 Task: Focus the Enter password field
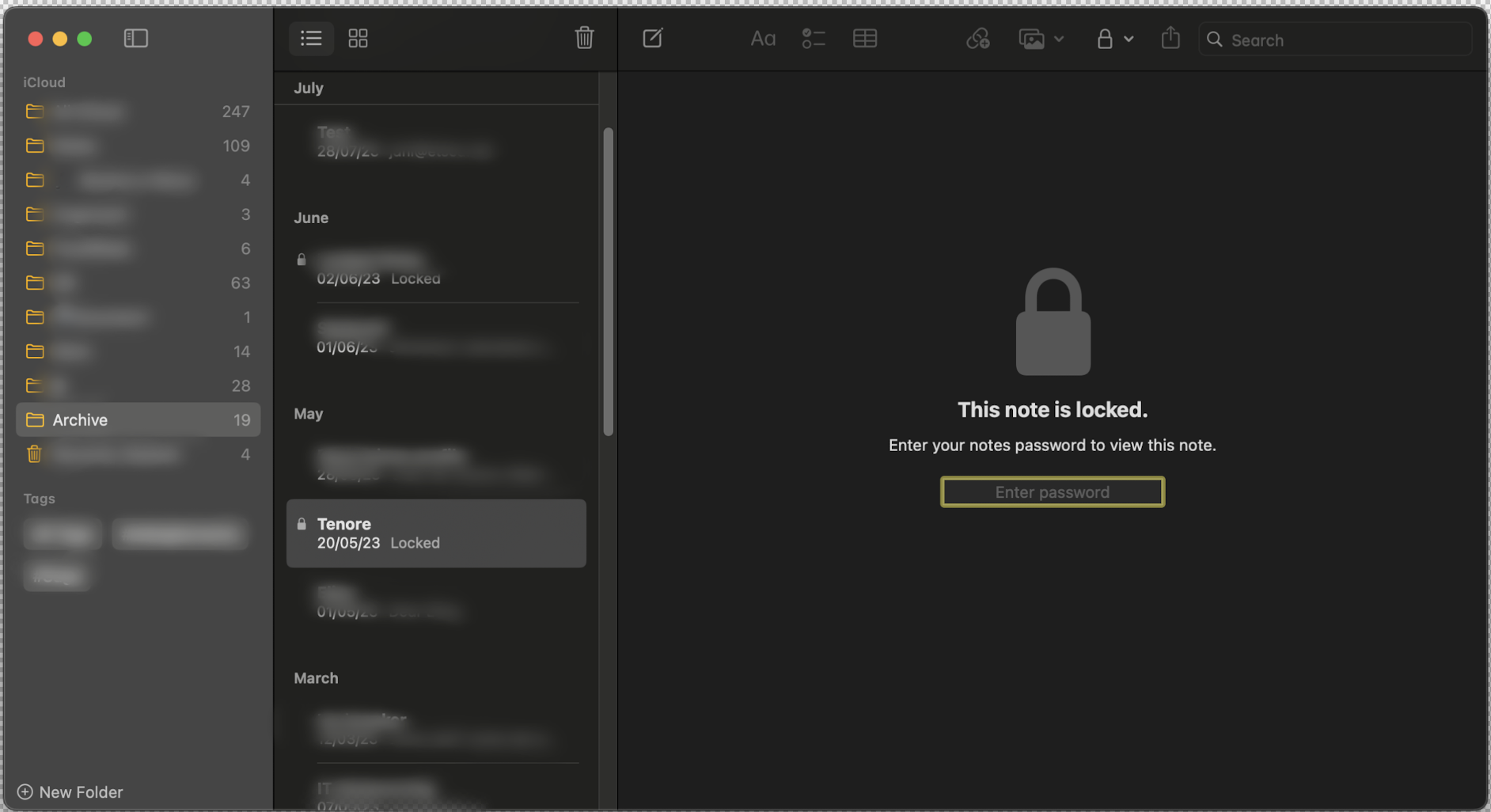pos(1052,491)
